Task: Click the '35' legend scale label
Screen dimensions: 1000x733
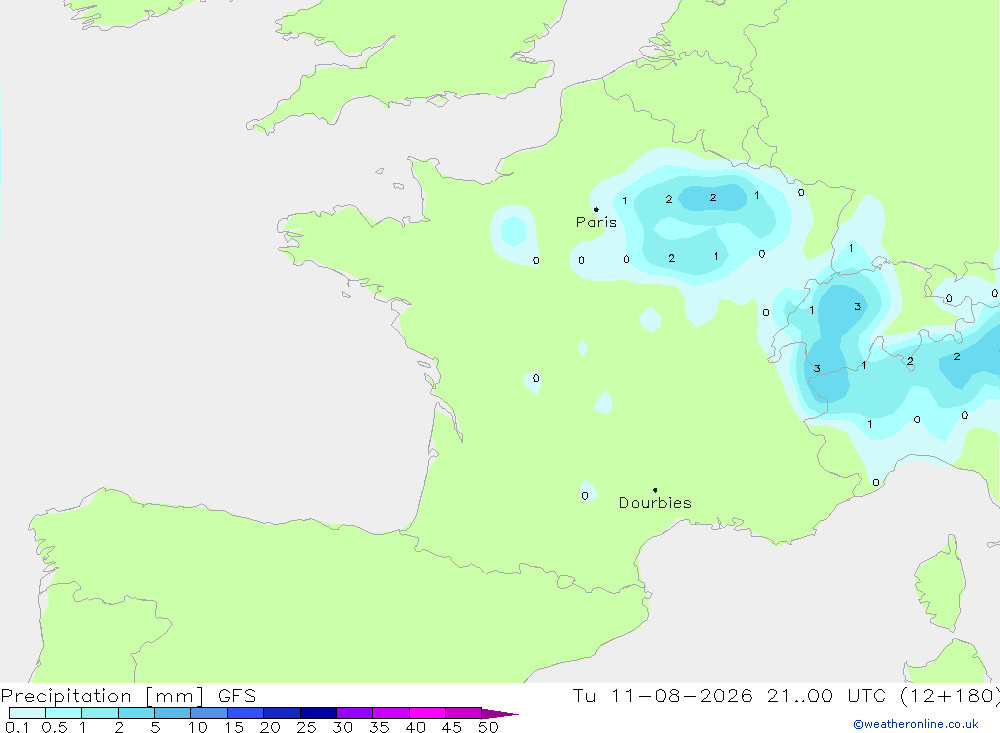Action: coord(379,727)
